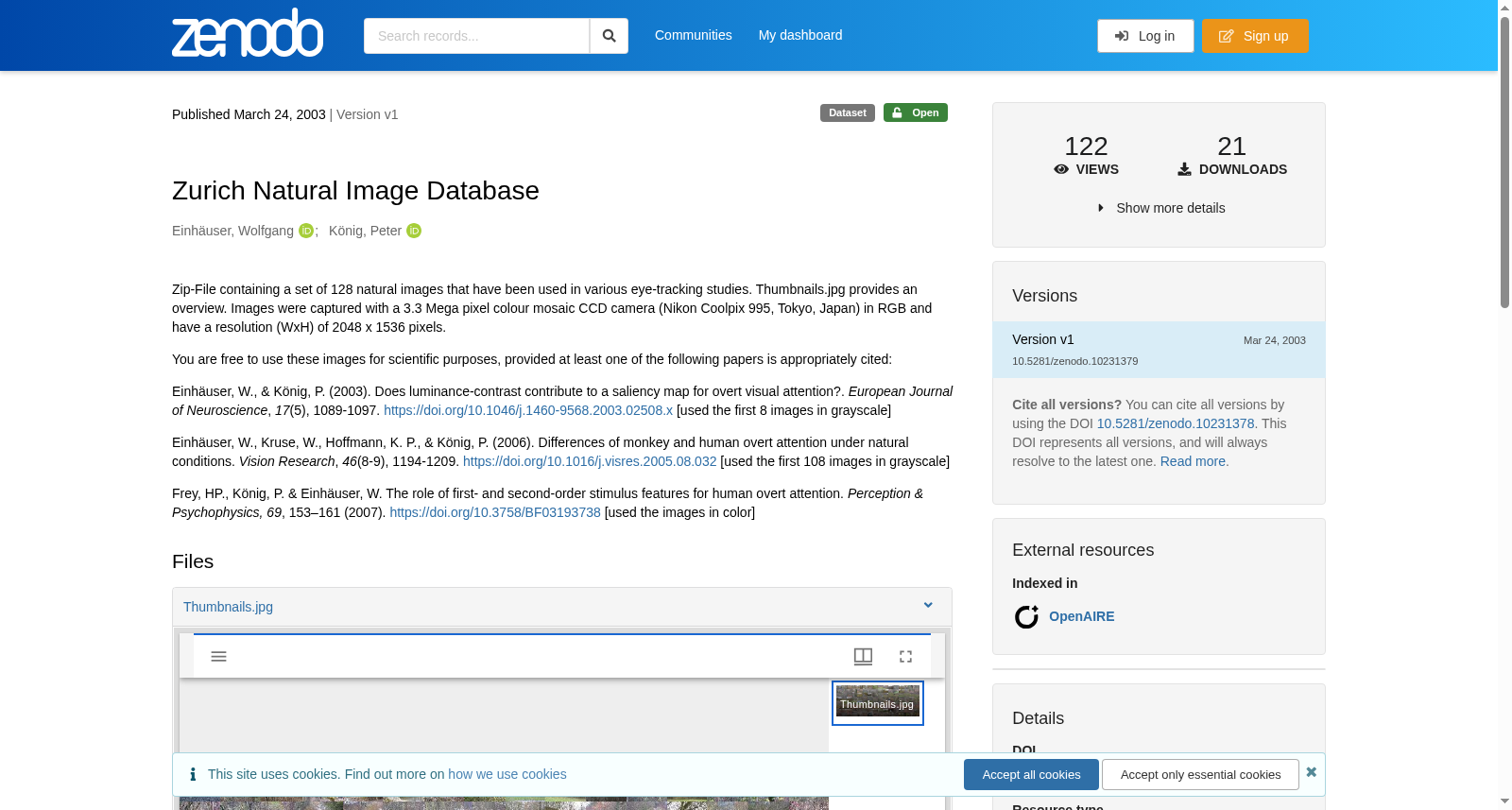
Task: Open all-versions DOI 10.5281/zenodo.10231378
Action: (x=1176, y=423)
